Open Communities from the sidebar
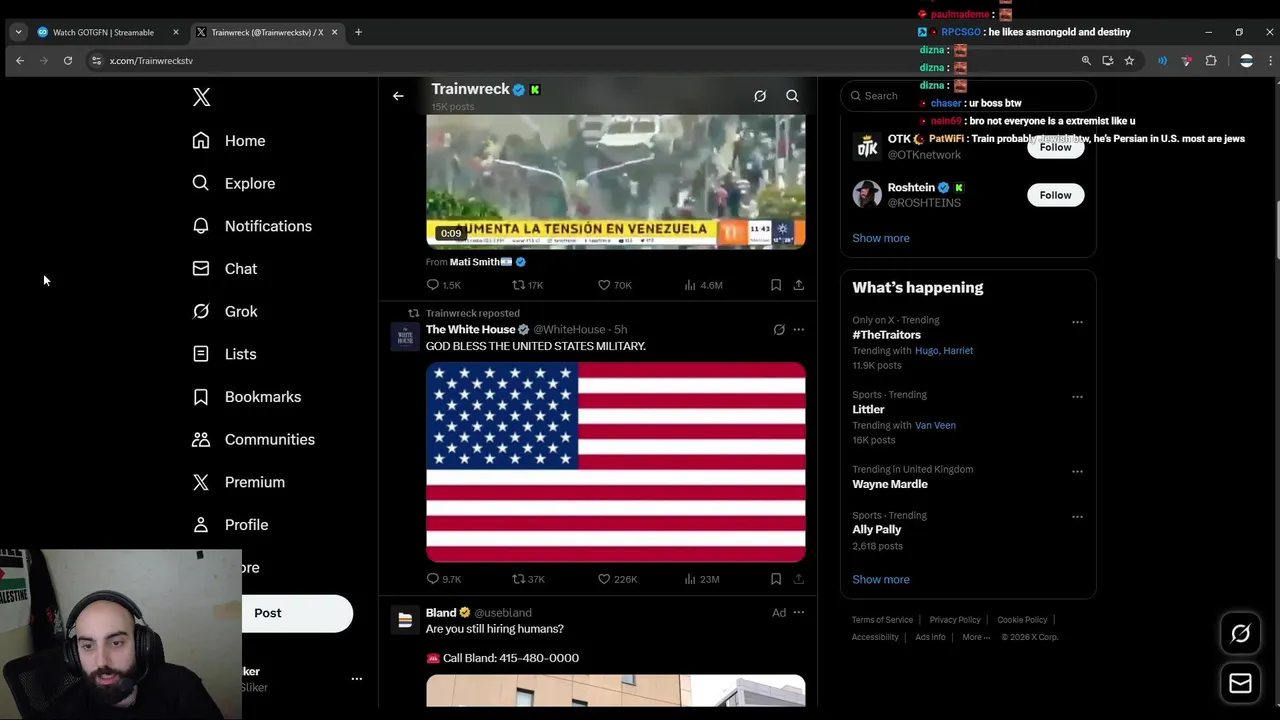This screenshot has width=1280, height=720. tap(254, 439)
